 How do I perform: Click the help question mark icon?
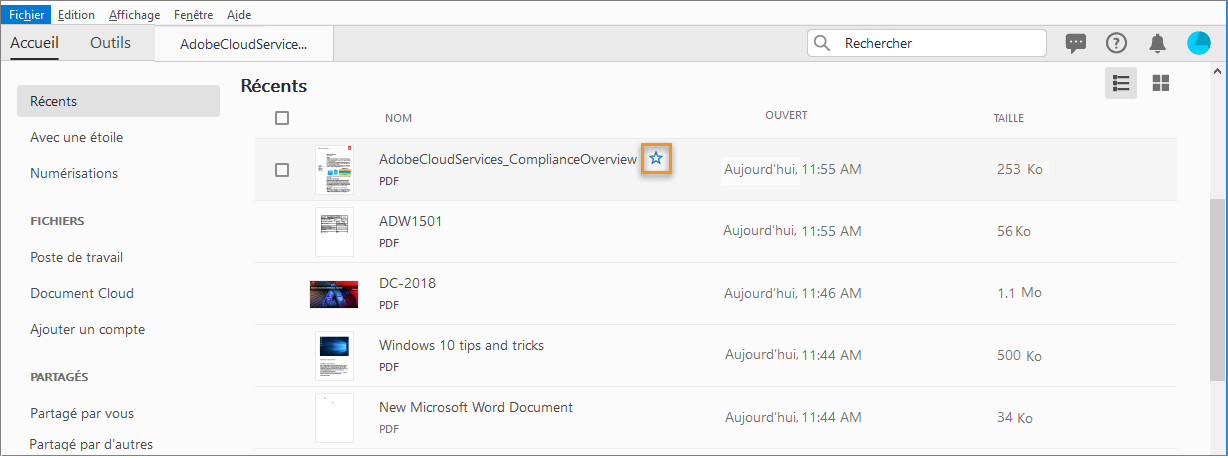[x=1116, y=43]
